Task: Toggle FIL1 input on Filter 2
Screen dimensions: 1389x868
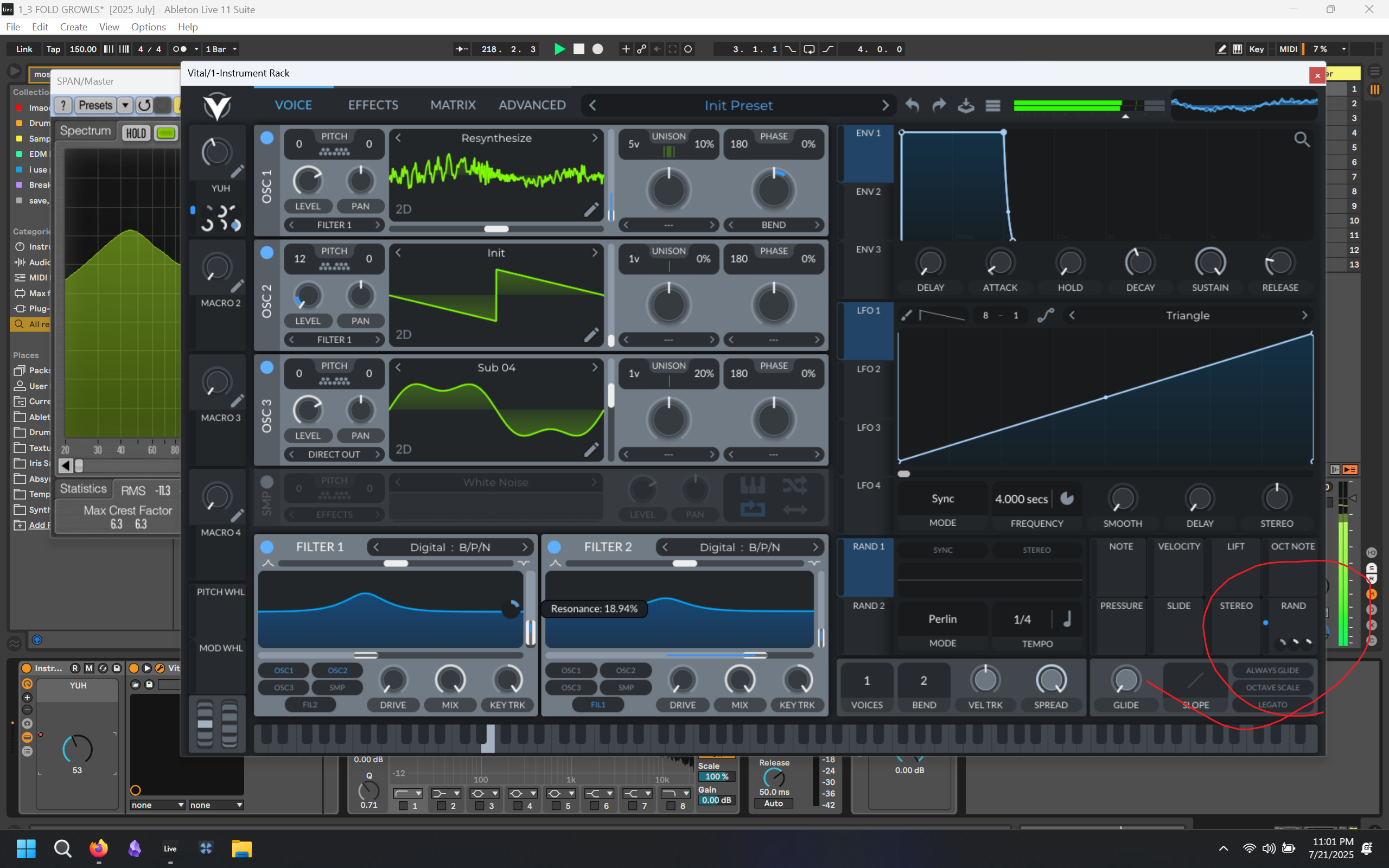Action: (598, 704)
